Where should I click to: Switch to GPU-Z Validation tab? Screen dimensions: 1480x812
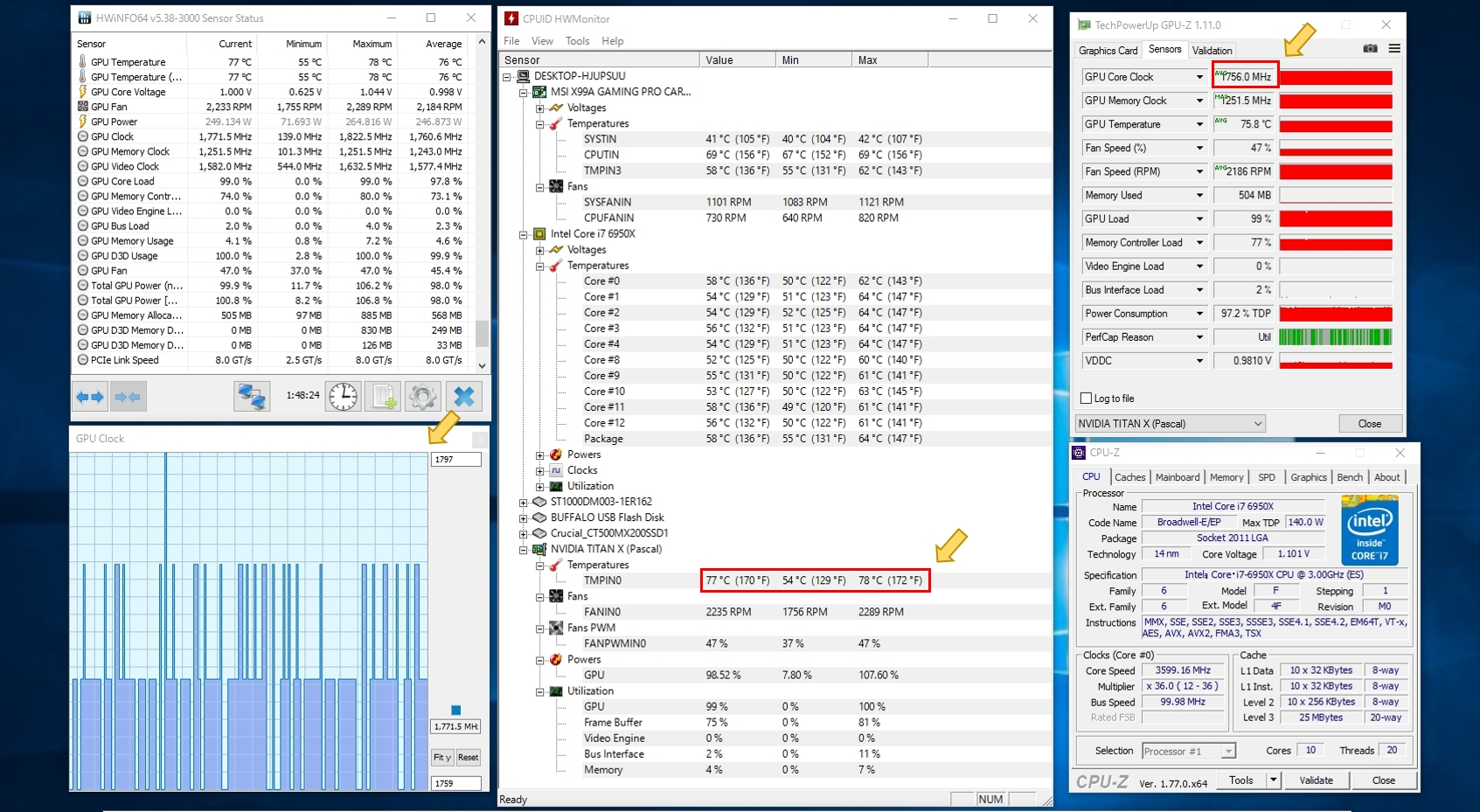click(x=1212, y=51)
